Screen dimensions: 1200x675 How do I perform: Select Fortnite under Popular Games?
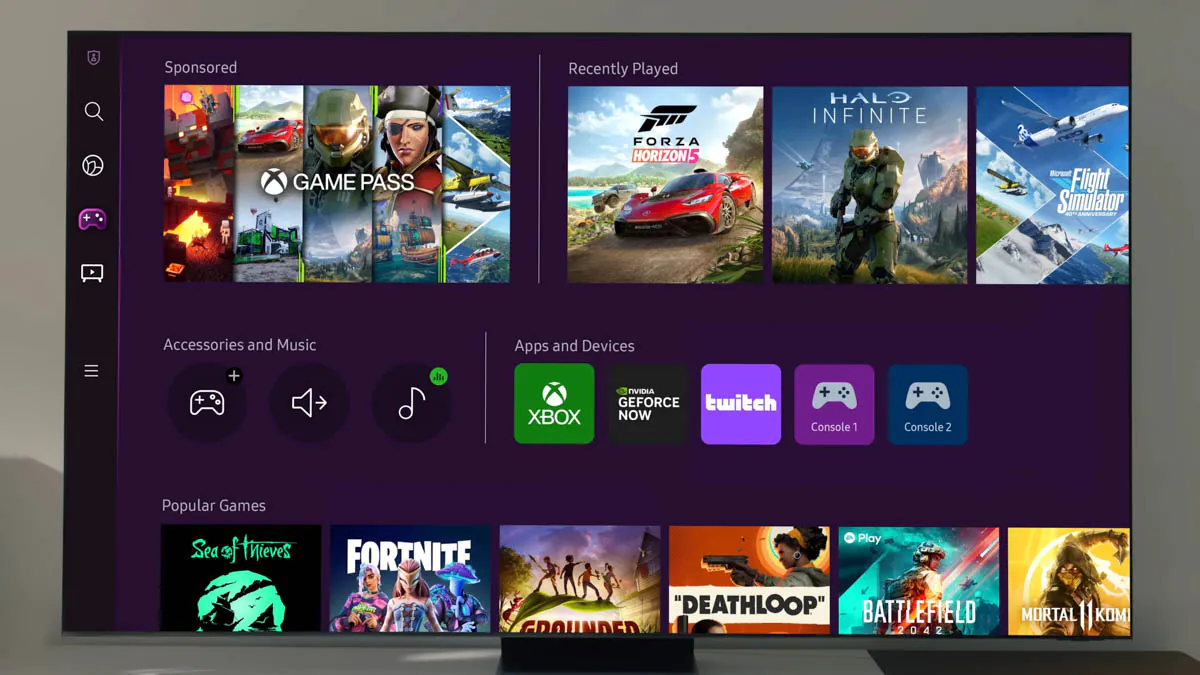click(410, 580)
